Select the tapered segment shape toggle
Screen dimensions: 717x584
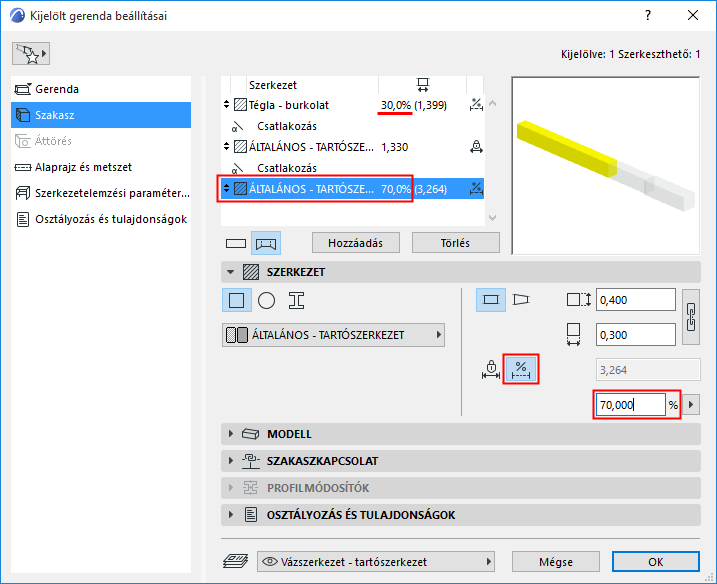click(521, 300)
